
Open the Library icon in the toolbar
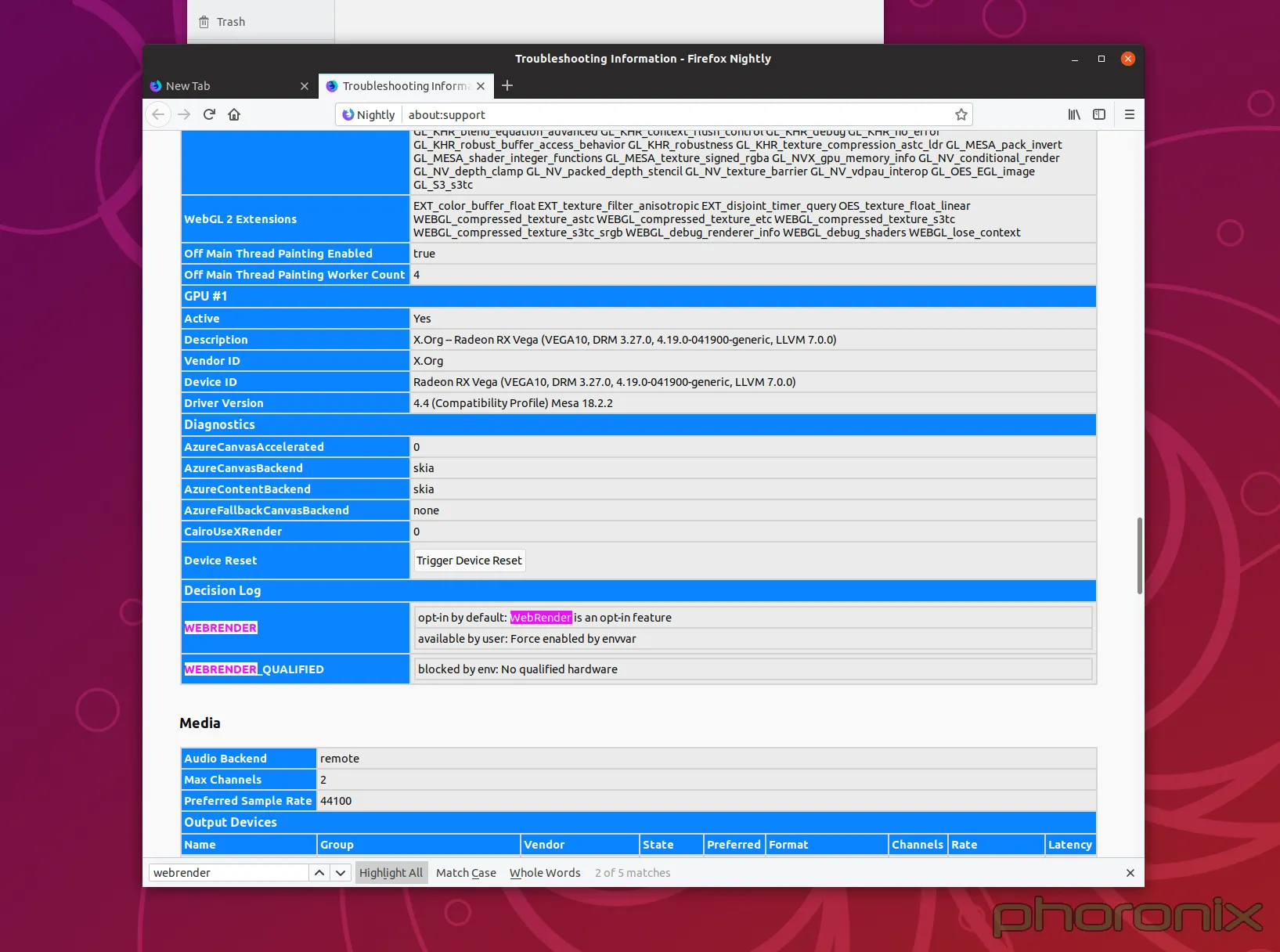[x=1074, y=114]
